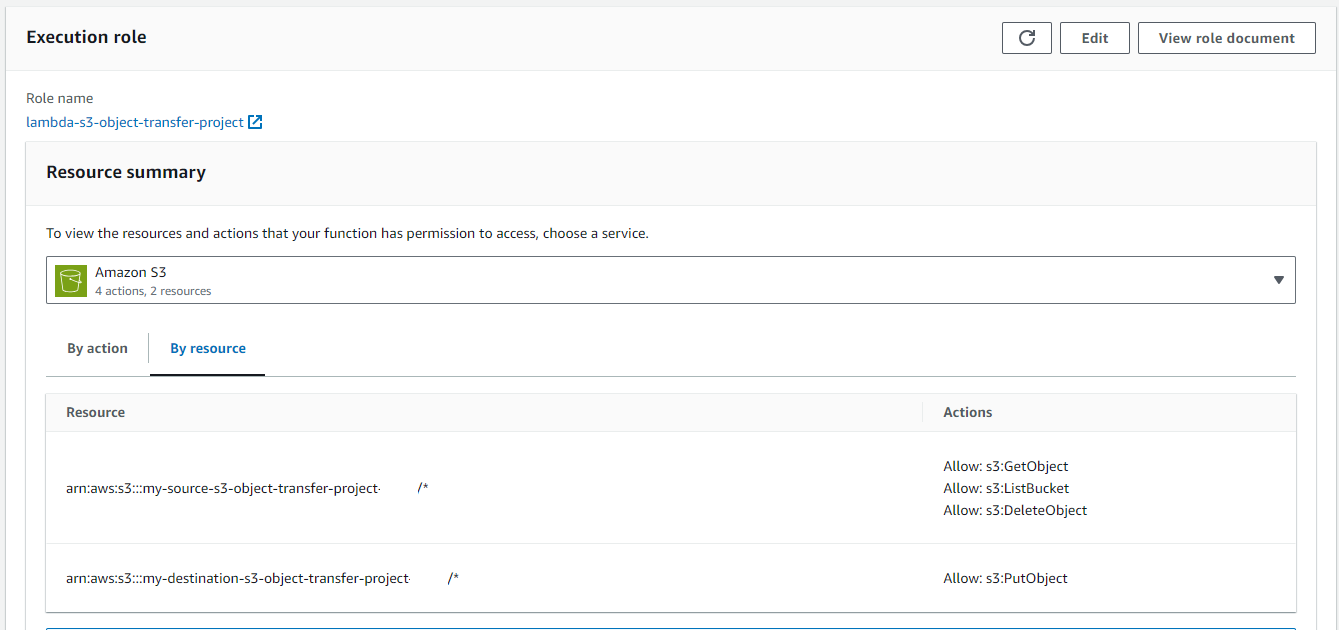Click the Edit button
The image size is (1339, 630).
(x=1095, y=38)
